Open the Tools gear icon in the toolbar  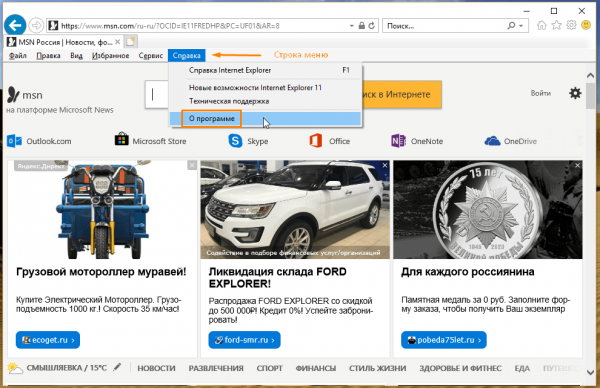571,25
